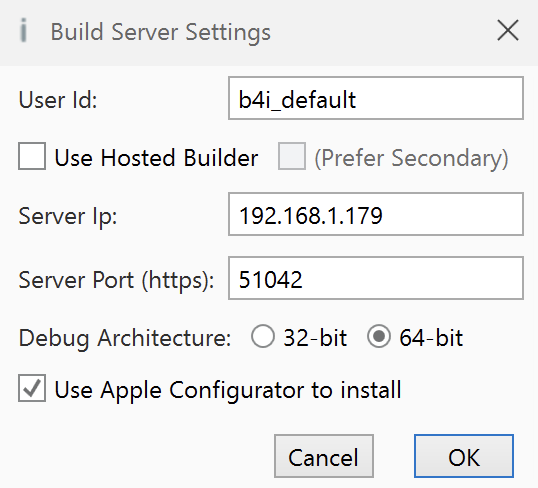
Task: Click the Server Port (https) field
Action: pos(376,278)
